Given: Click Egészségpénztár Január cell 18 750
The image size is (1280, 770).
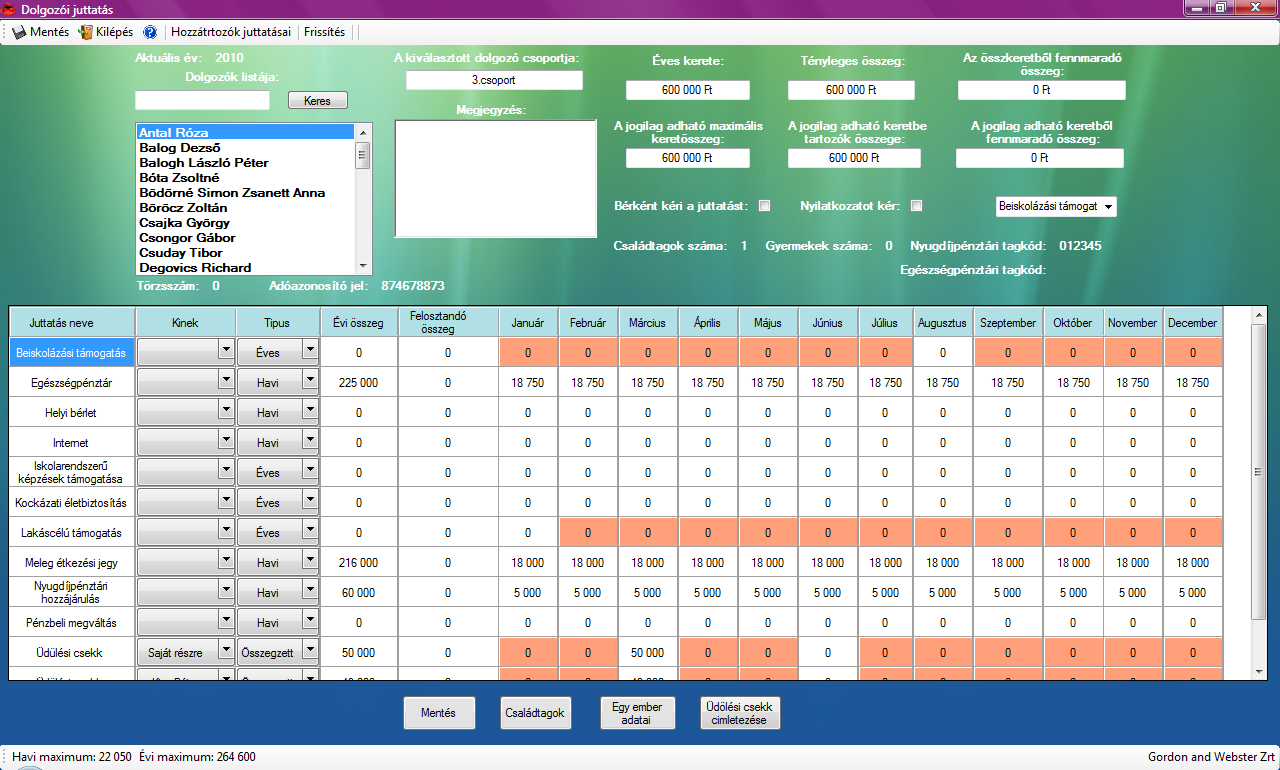Looking at the screenshot, I should point(528,382).
